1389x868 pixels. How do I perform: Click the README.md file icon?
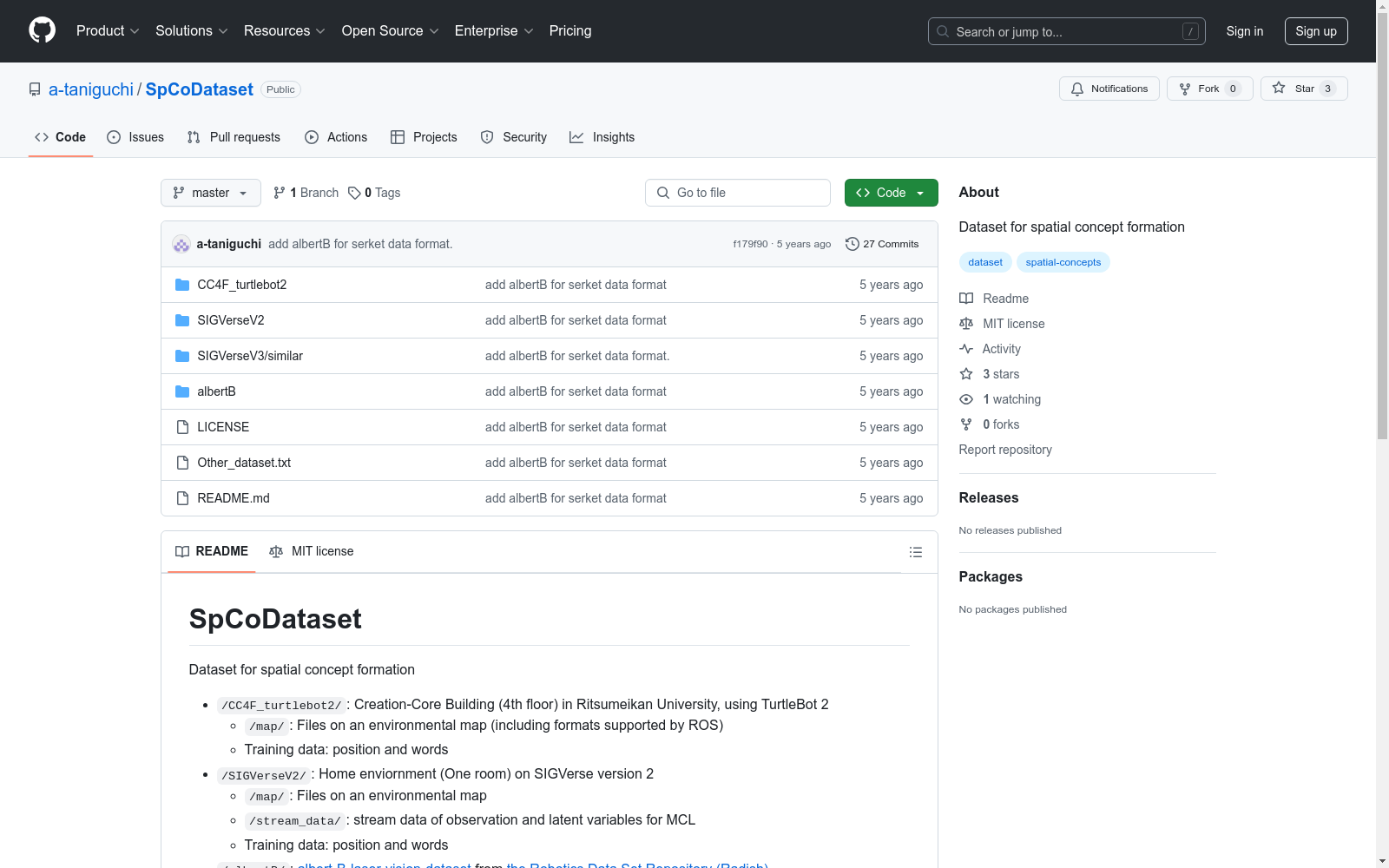[182, 498]
